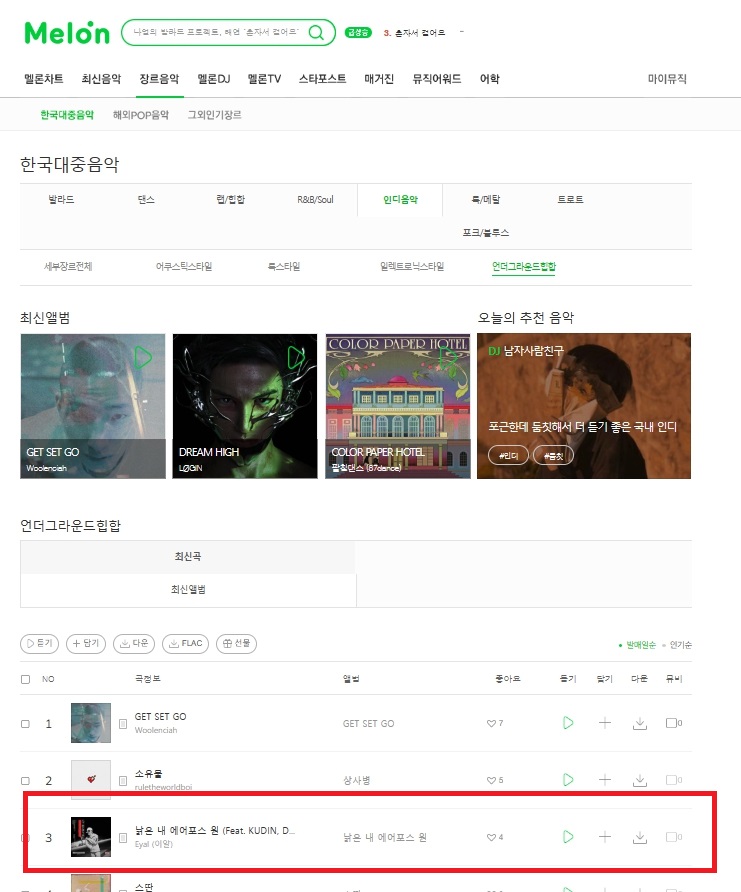741x892 pixels.
Task: Select song 2 checkbox
Action: (x=25, y=780)
